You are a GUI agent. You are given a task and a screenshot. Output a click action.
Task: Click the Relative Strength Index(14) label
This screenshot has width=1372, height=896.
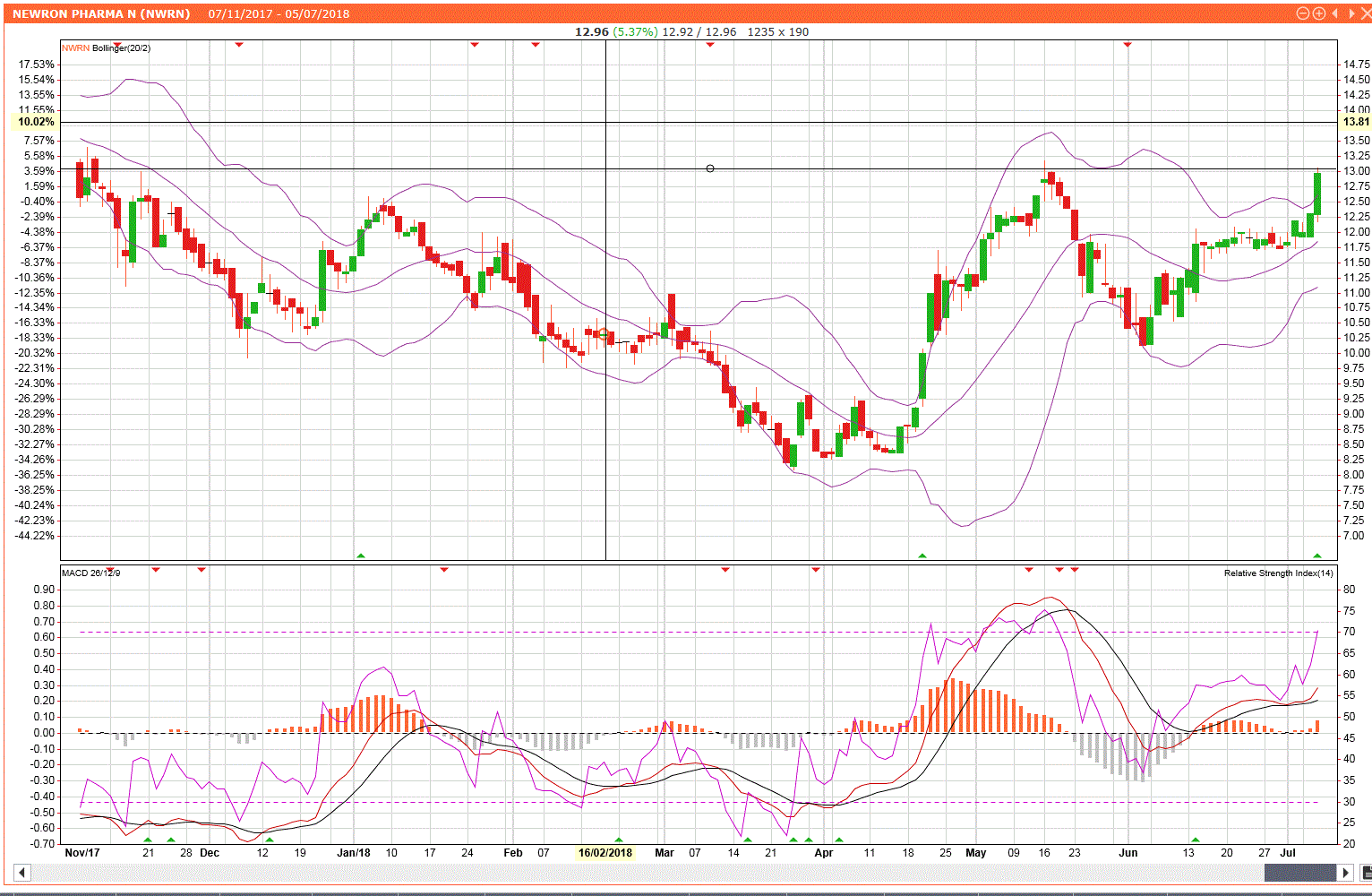coord(1278,573)
